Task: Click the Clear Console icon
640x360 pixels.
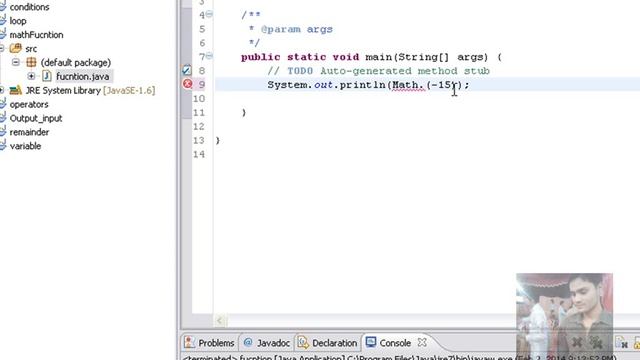Action: (621, 343)
